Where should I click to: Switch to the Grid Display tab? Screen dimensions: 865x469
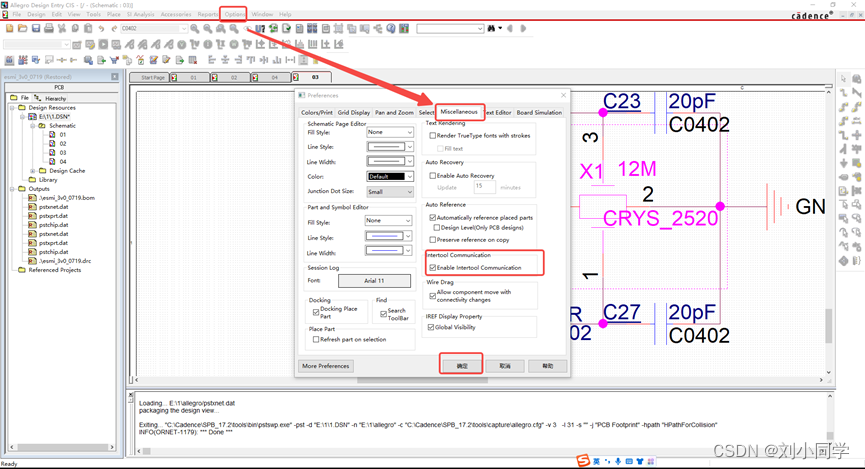pos(353,113)
